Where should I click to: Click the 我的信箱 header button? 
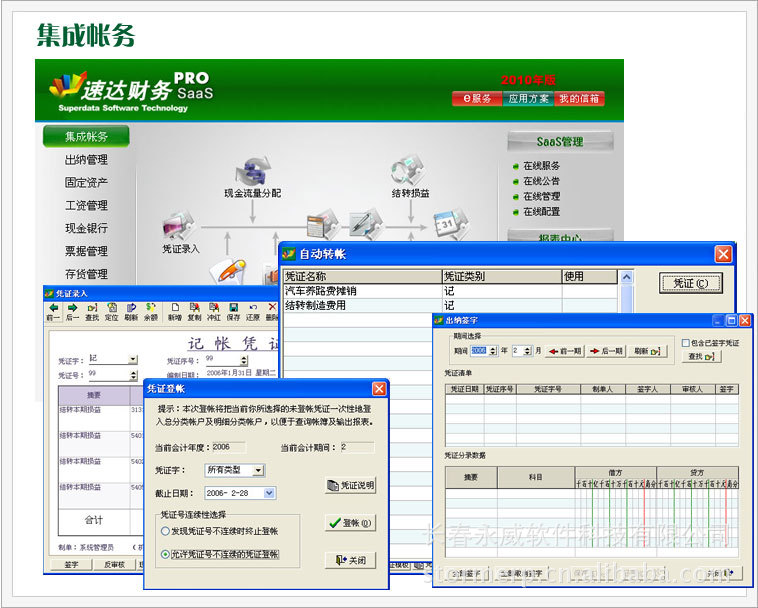pos(579,99)
